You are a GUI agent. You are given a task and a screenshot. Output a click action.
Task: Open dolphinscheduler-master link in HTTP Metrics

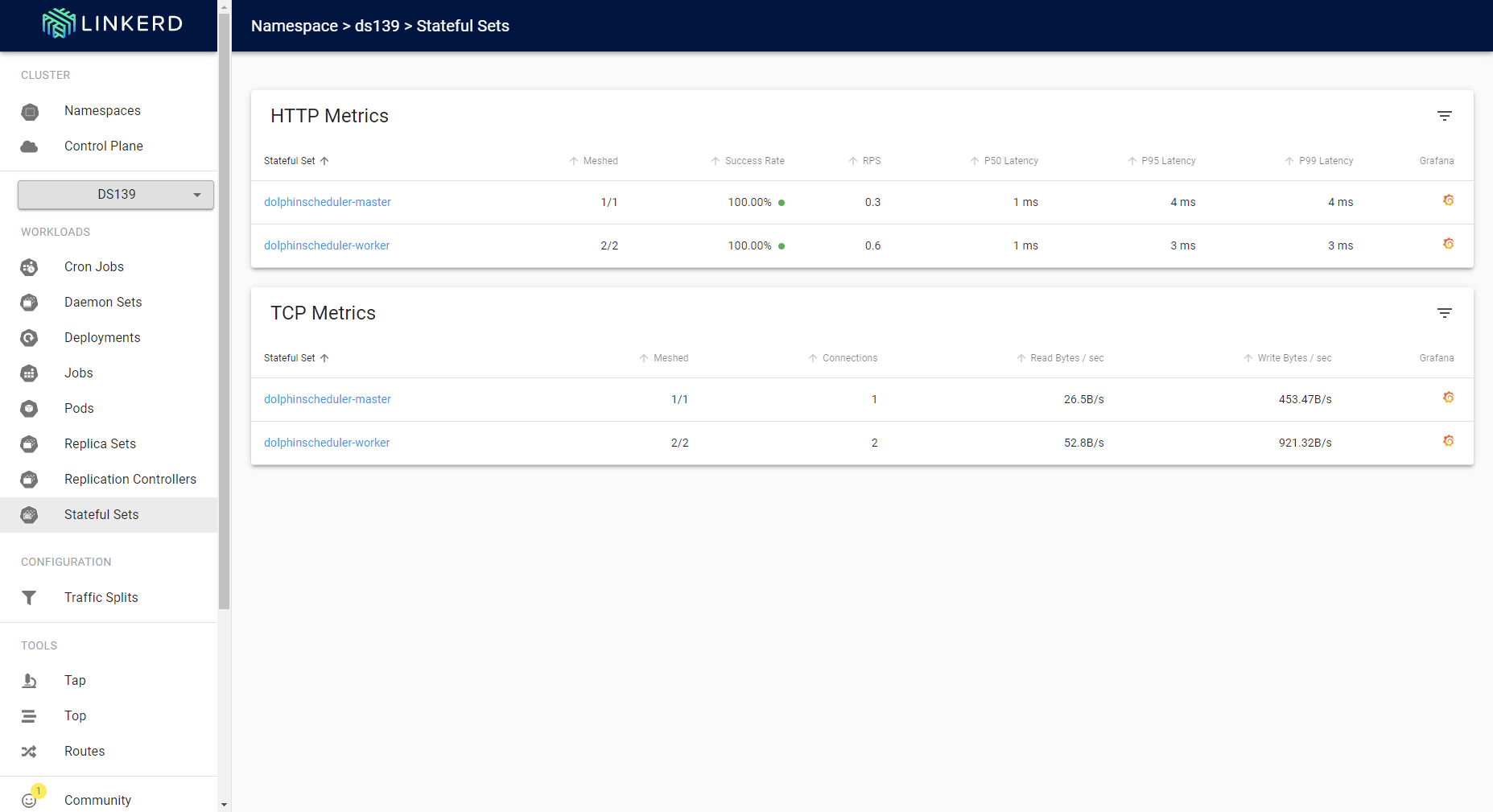coord(328,202)
